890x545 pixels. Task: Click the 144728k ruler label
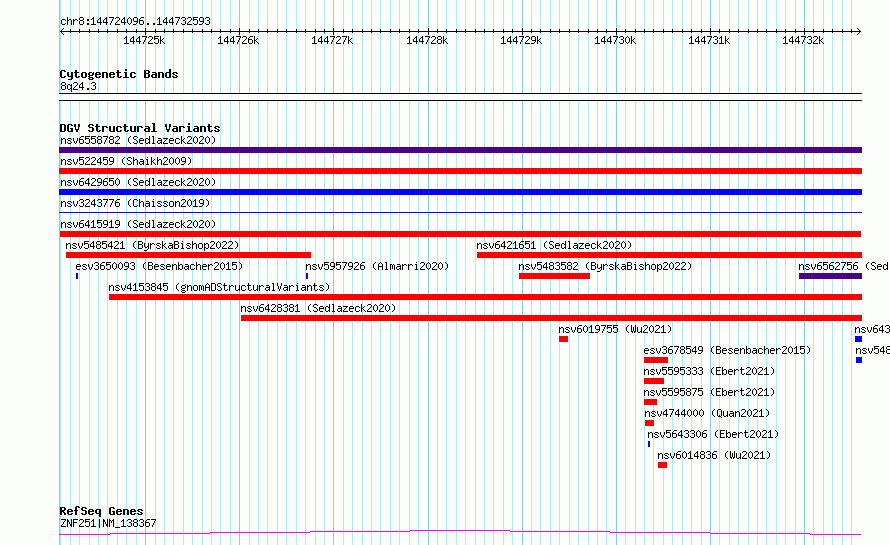[427, 40]
